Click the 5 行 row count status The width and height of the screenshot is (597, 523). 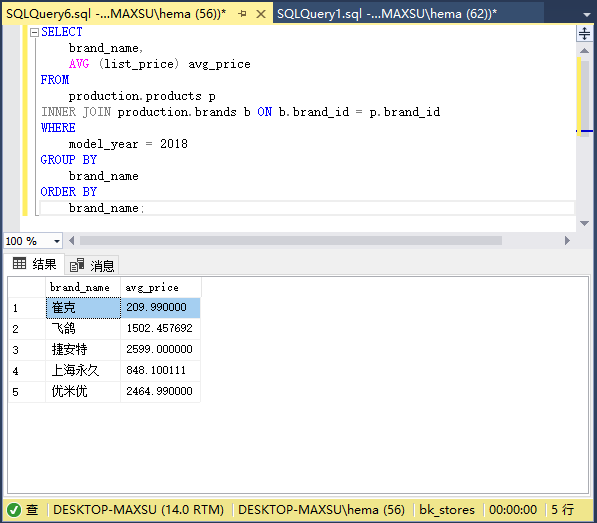pyautogui.click(x=563, y=510)
